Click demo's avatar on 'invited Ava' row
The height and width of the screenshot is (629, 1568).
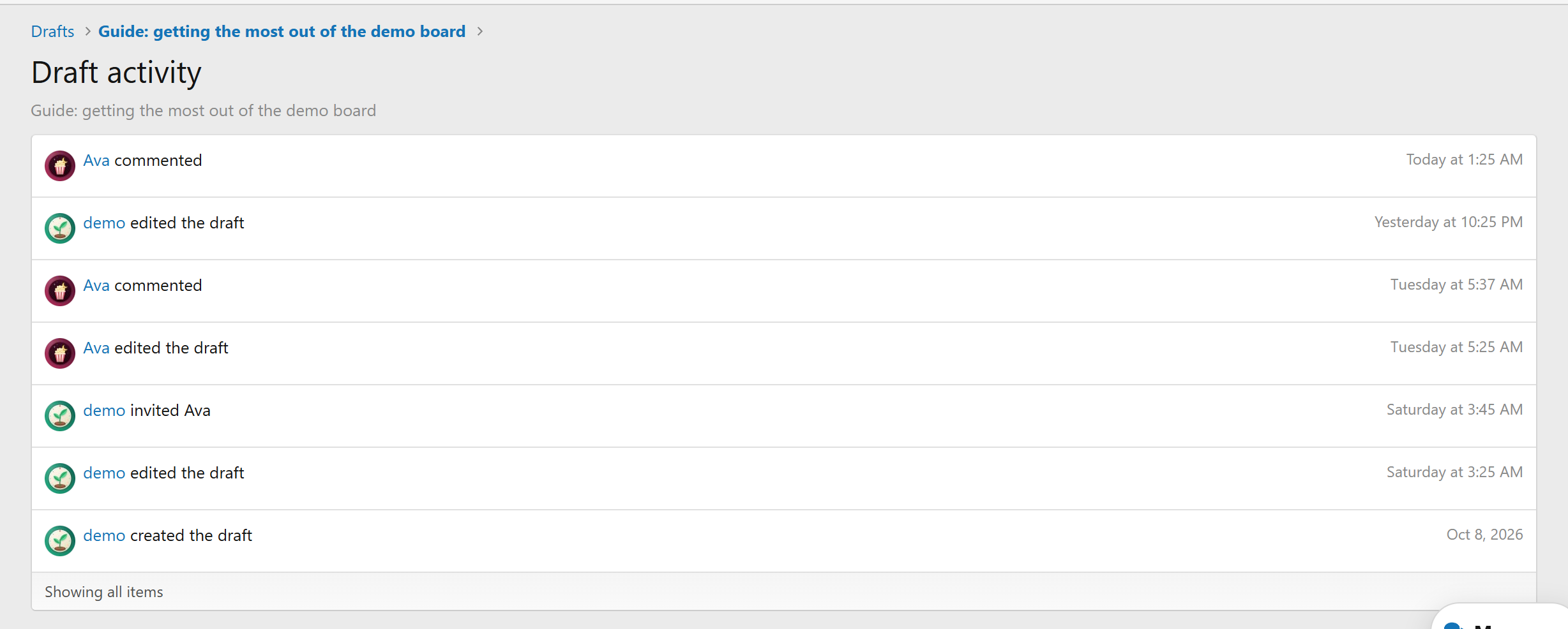tap(60, 416)
